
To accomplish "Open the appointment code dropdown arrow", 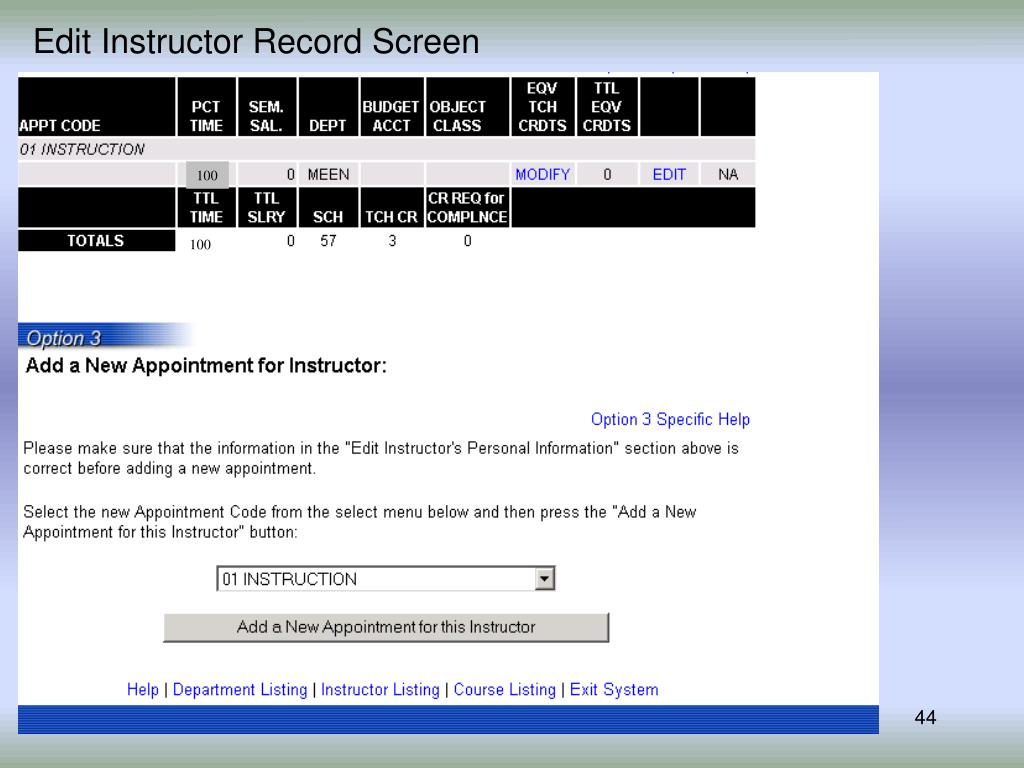I will [x=544, y=579].
